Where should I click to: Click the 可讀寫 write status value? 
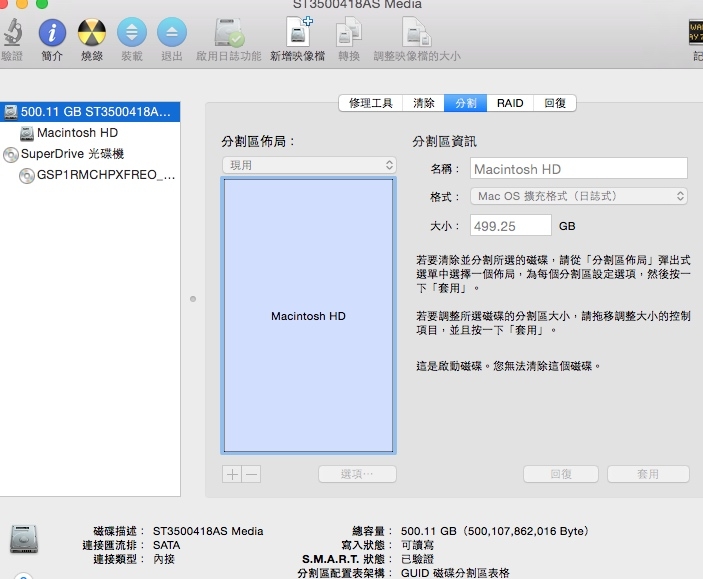pyautogui.click(x=417, y=545)
